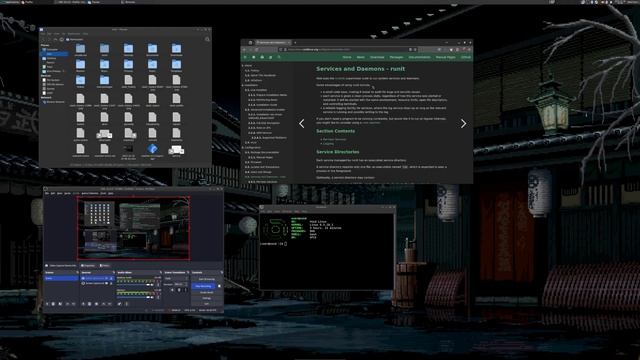Go to previous chapter in Void docs

coord(302,123)
